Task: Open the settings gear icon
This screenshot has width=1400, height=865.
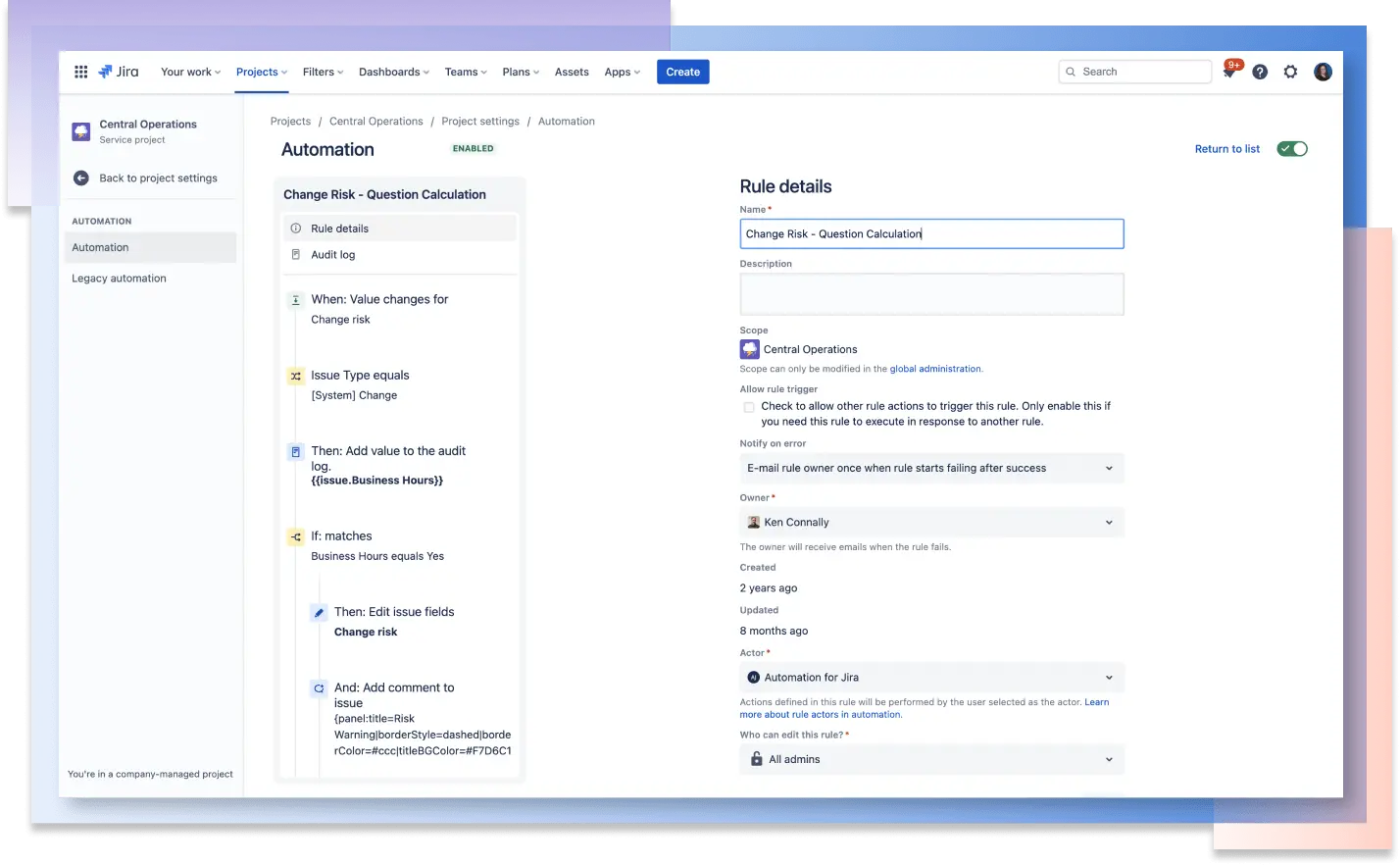Action: (1290, 72)
